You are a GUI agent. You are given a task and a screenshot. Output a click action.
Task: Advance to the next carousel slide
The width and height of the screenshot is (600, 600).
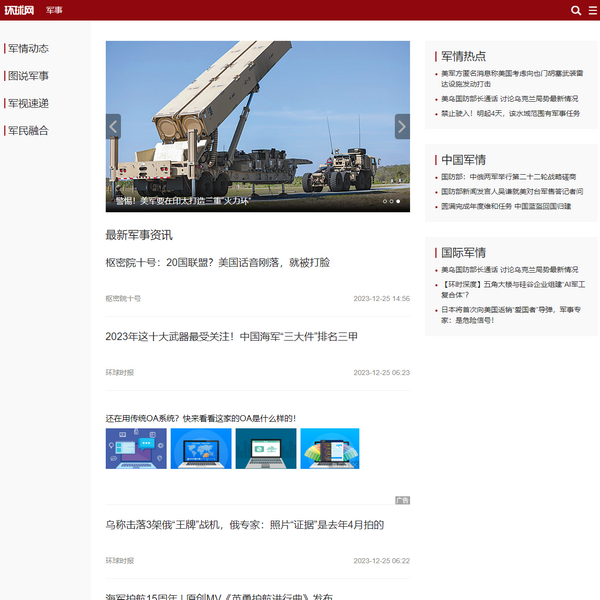coord(402,126)
